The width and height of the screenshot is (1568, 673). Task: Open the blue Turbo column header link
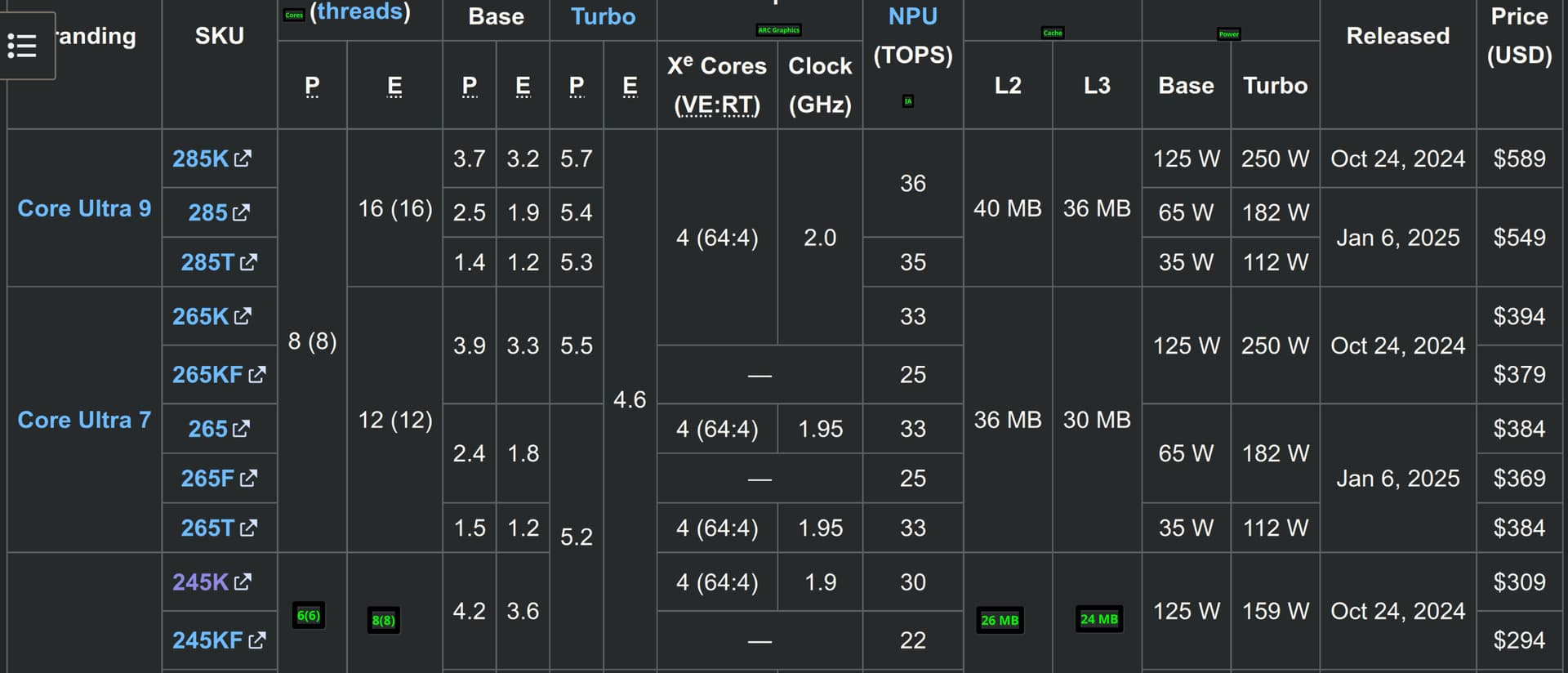(x=603, y=16)
